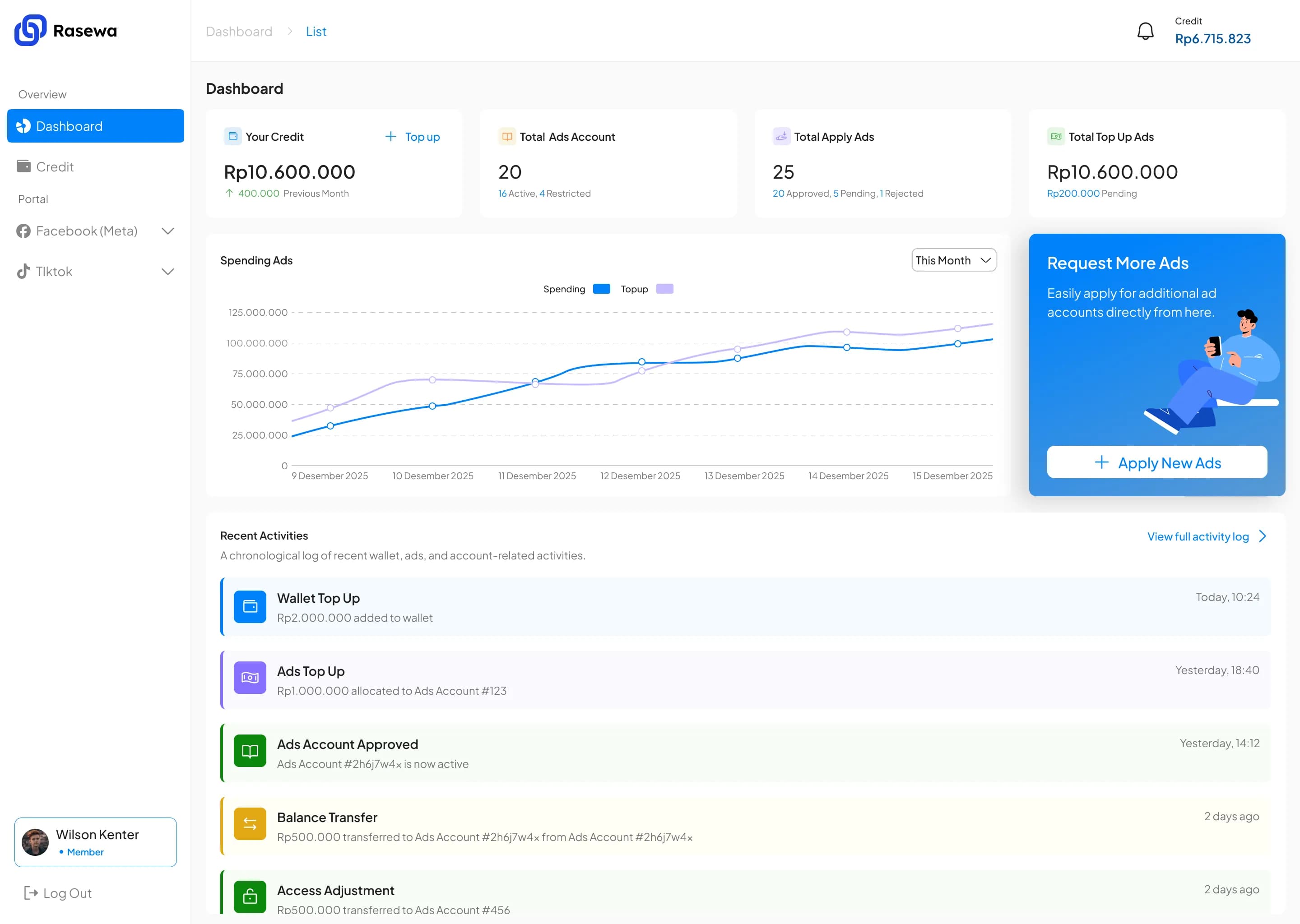Screen dimensions: 1300x924
Task: Click the Ads Account Approved activity title
Action: click(x=347, y=744)
